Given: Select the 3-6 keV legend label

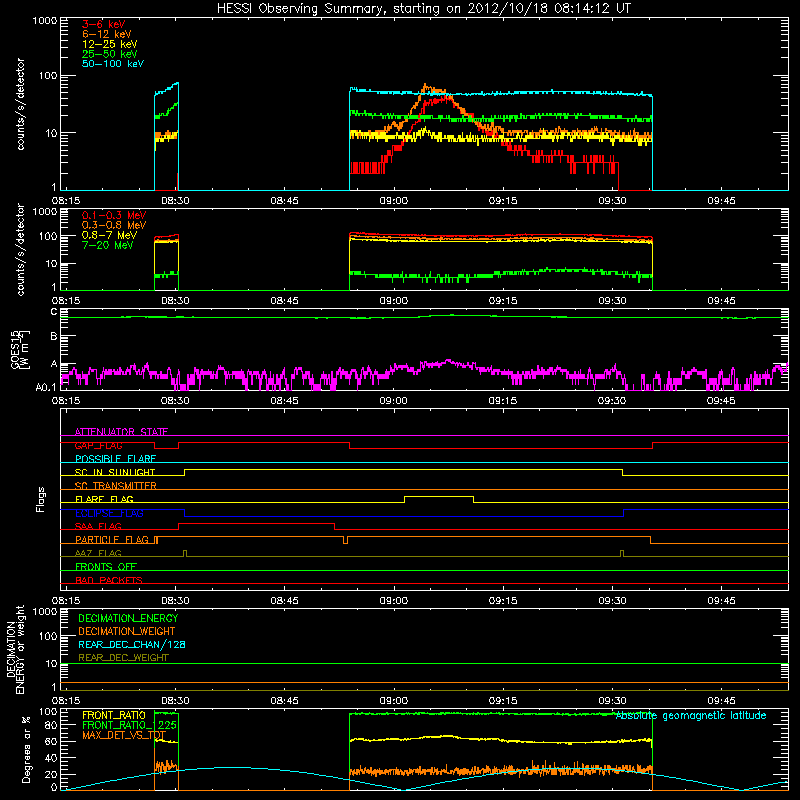Looking at the screenshot, I should click(x=103, y=24).
